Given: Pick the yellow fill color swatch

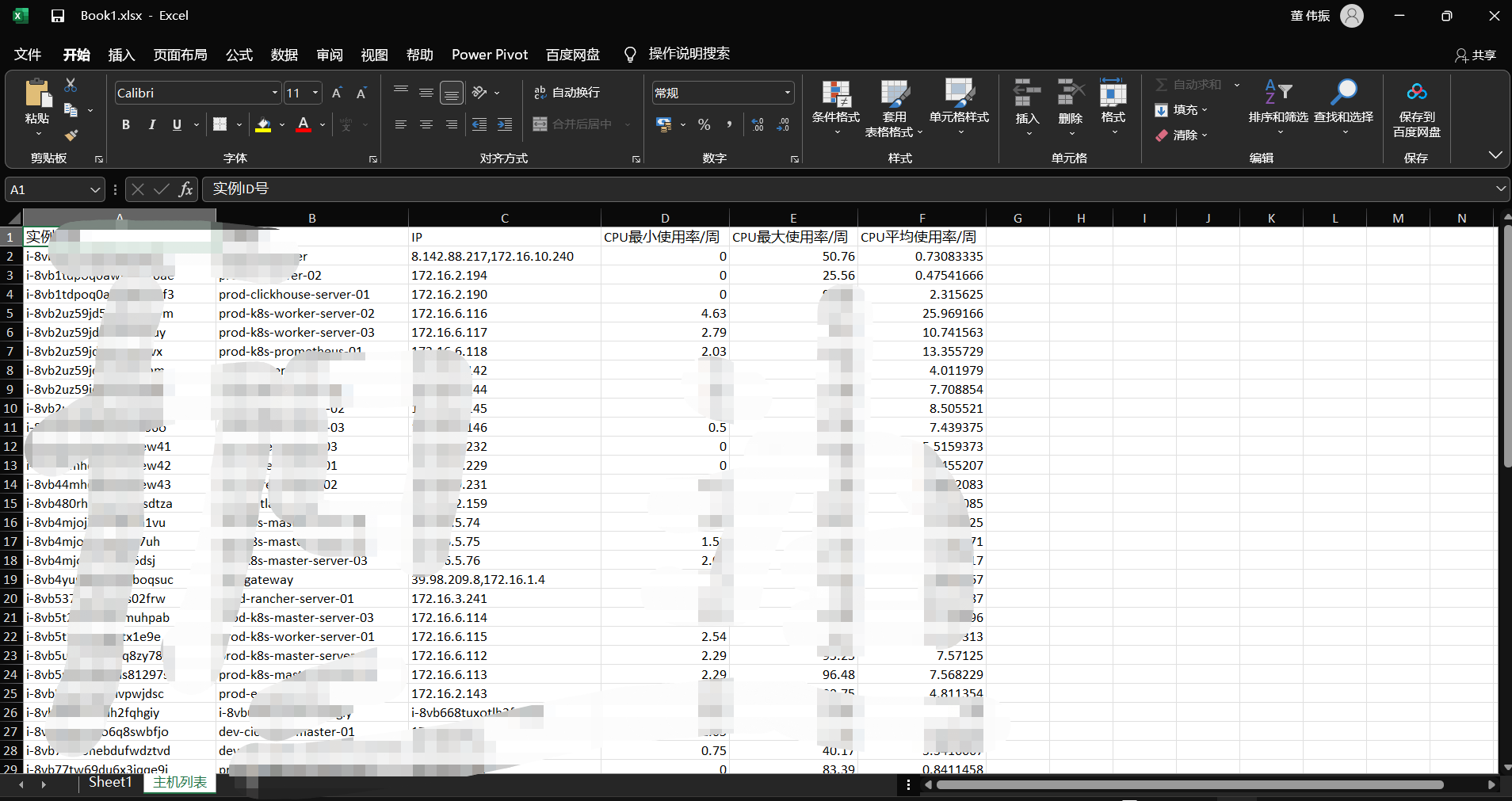Looking at the screenshot, I should (262, 132).
